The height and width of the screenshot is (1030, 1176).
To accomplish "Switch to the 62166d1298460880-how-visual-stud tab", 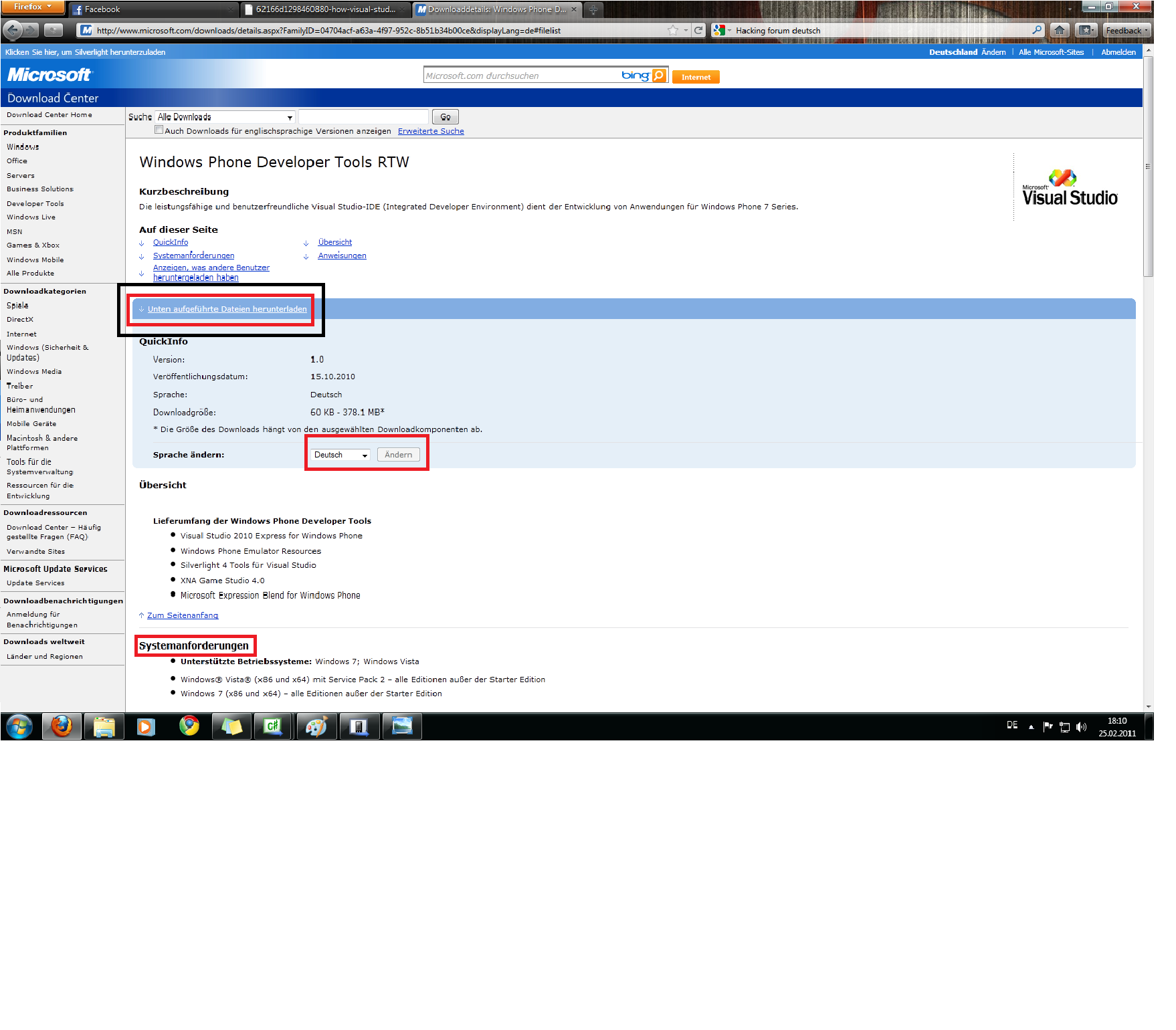I will pyautogui.click(x=326, y=9).
